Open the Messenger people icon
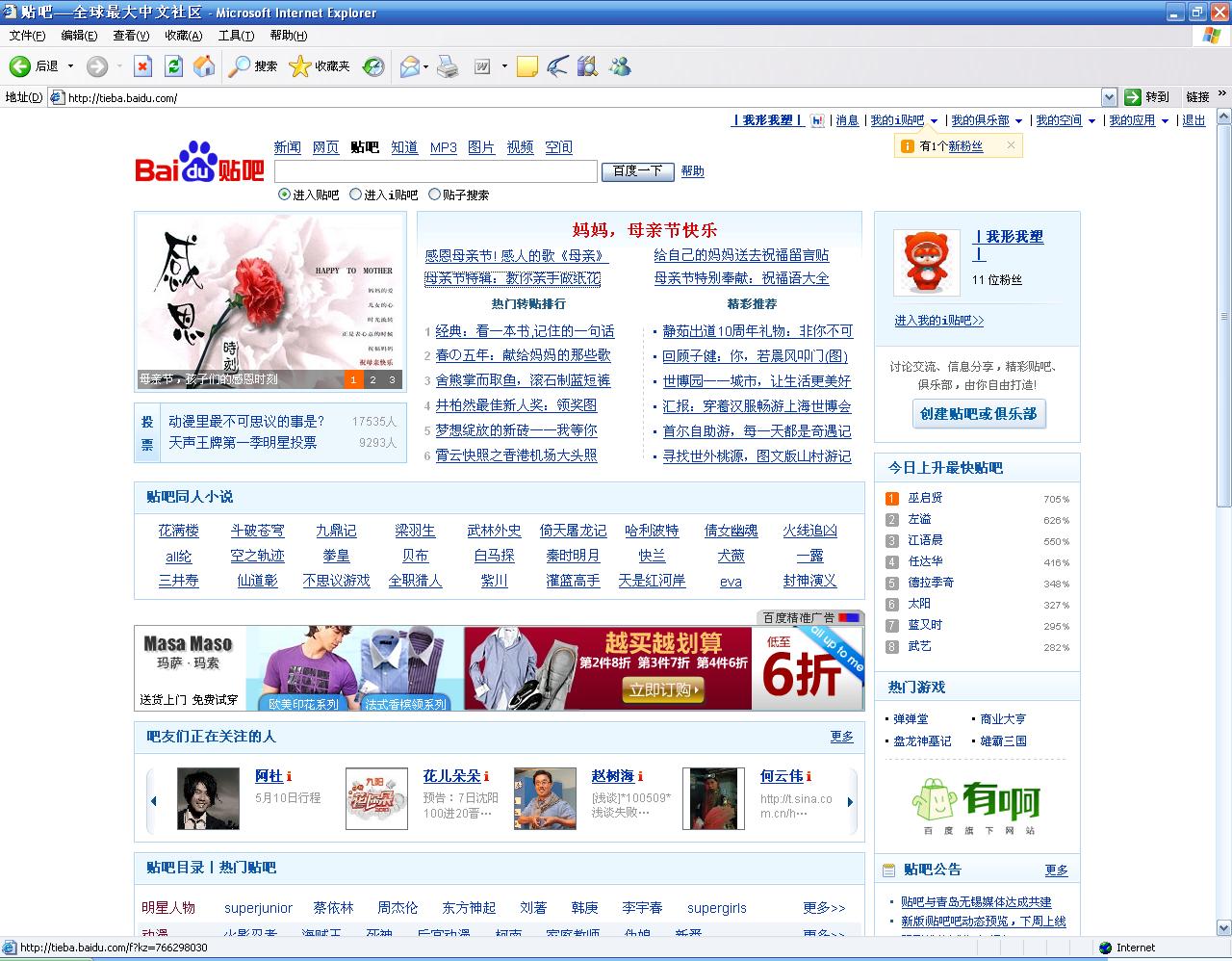Viewport: 1232px width, 961px height. pos(620,66)
